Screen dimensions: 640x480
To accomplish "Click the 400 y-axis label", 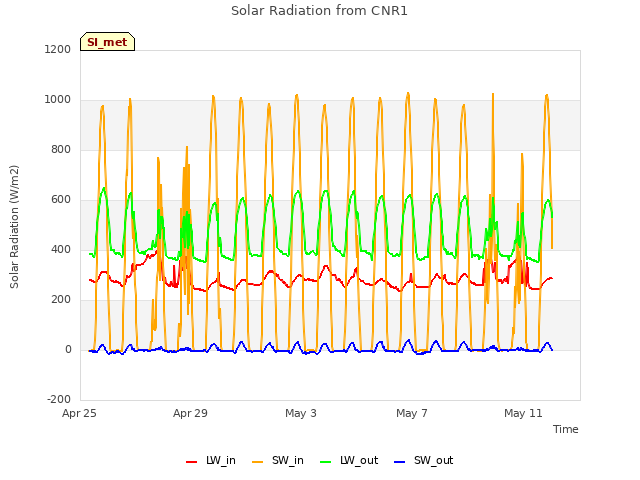I will [61, 249].
